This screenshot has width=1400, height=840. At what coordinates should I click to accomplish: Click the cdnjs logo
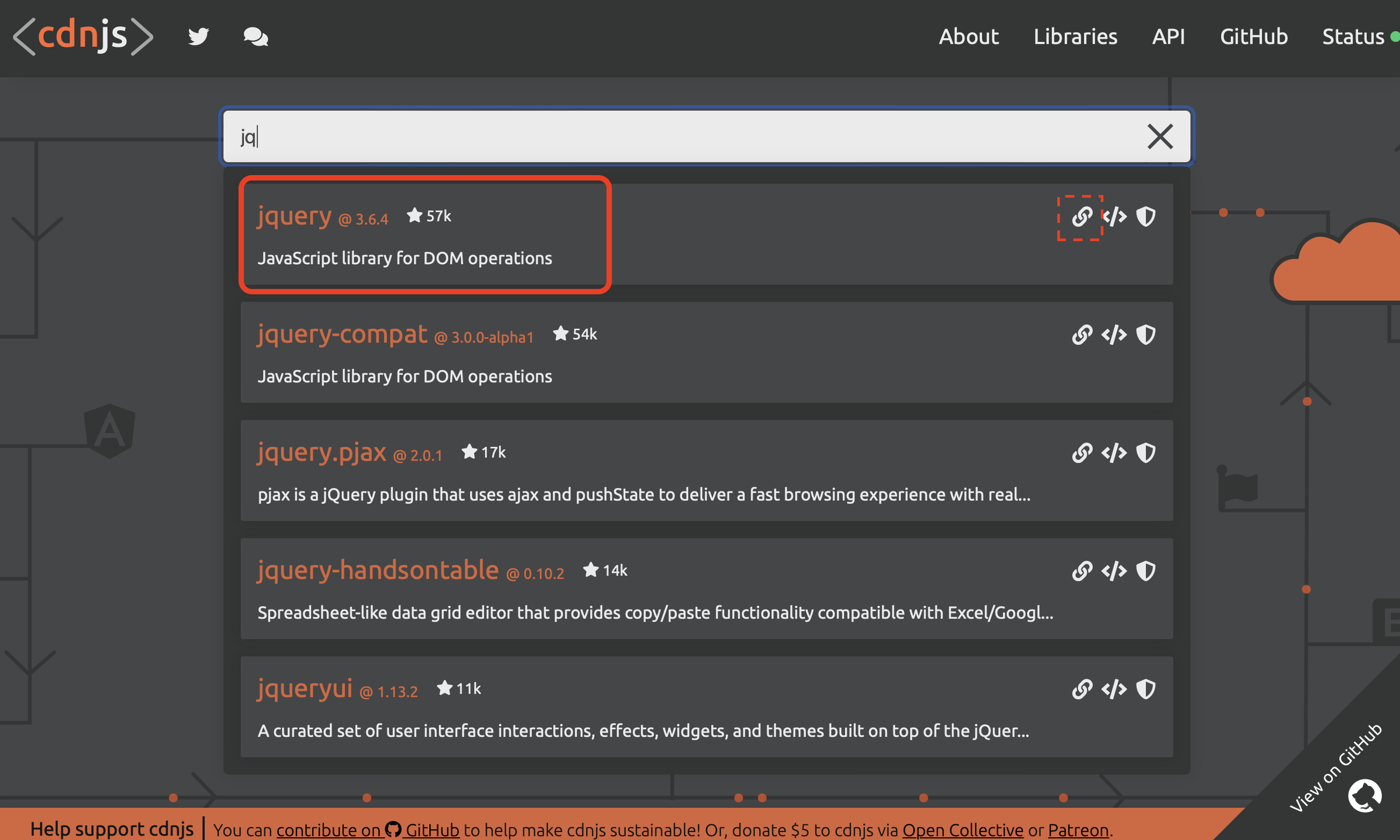[83, 37]
